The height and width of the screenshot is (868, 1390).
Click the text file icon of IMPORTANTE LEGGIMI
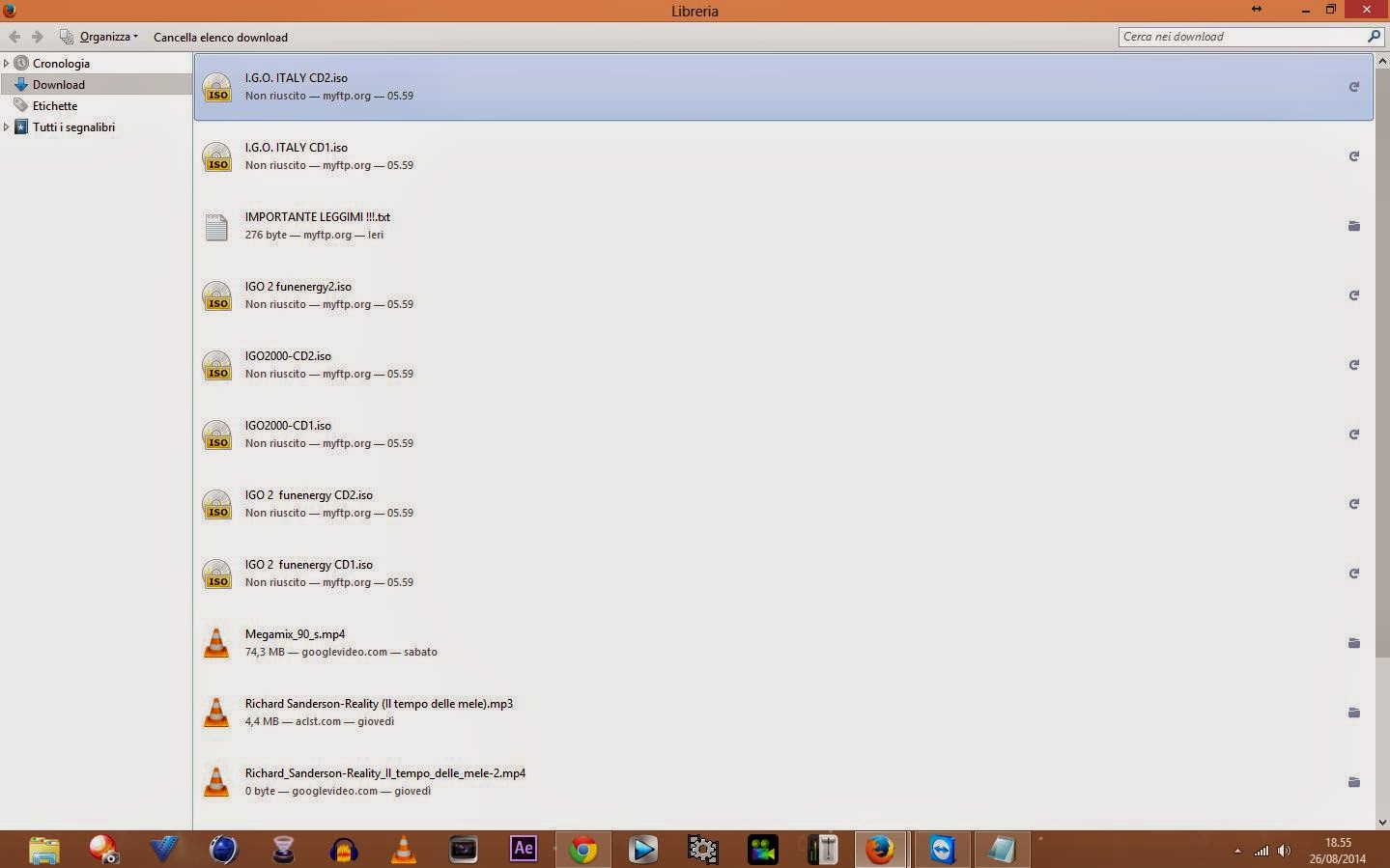(x=216, y=226)
